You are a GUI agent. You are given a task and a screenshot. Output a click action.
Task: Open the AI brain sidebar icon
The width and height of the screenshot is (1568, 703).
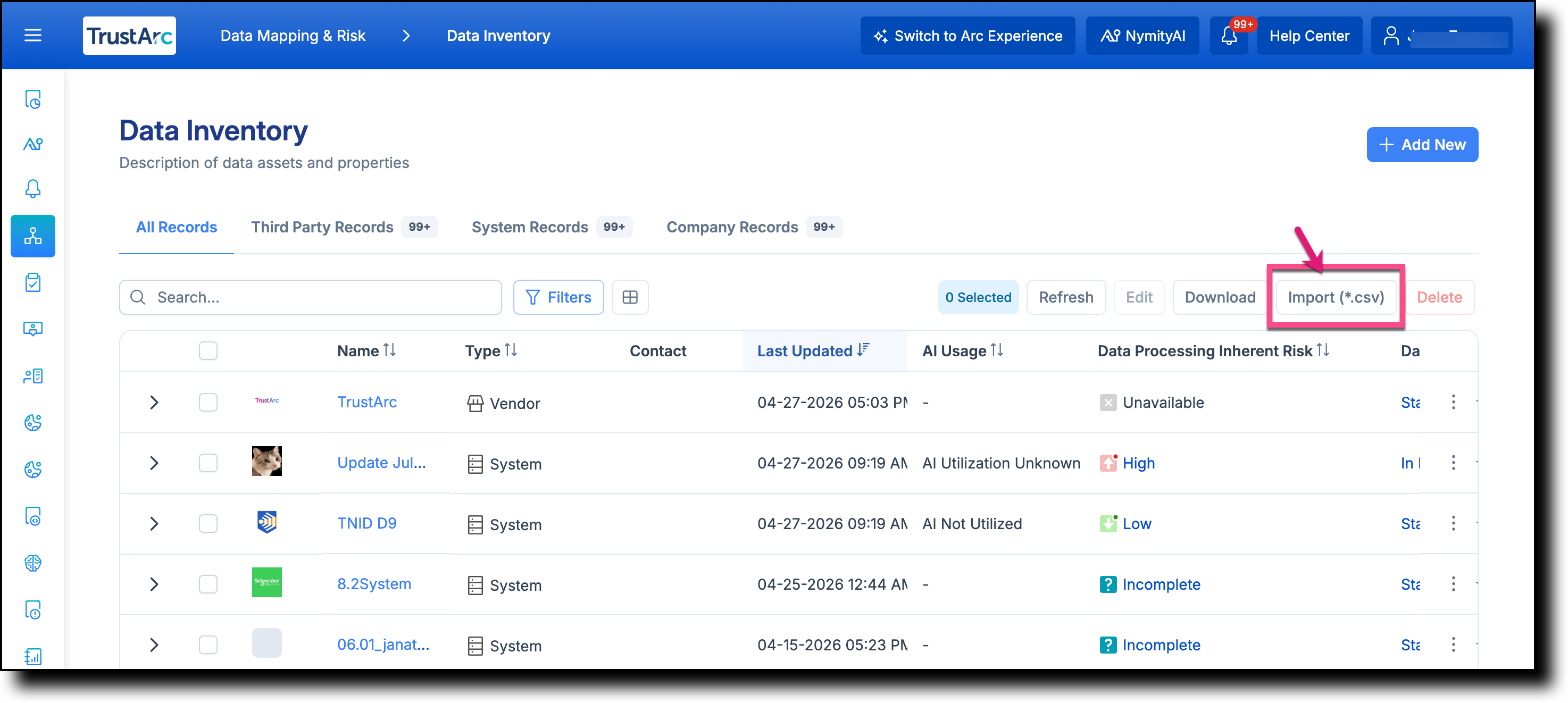pos(33,563)
